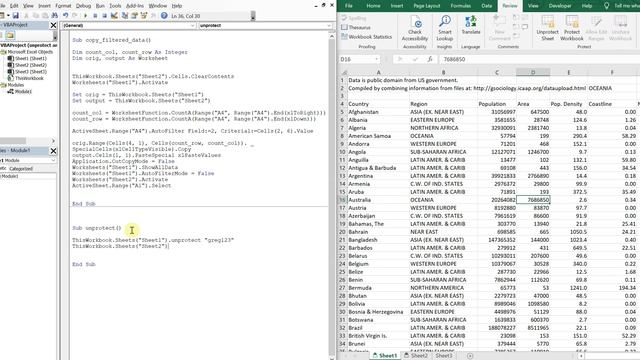This screenshot has height=360, width=640.
Task: Open the Excel File tab
Action: pyautogui.click(x=349, y=6)
